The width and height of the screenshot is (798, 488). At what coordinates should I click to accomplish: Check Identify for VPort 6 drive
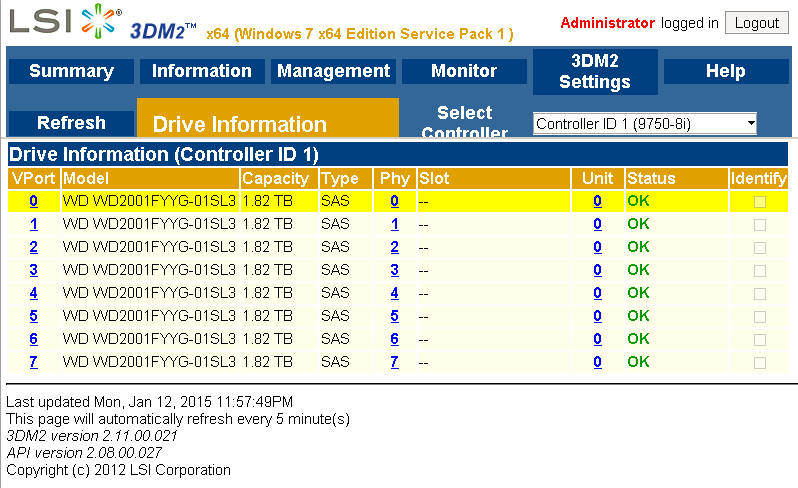[760, 339]
